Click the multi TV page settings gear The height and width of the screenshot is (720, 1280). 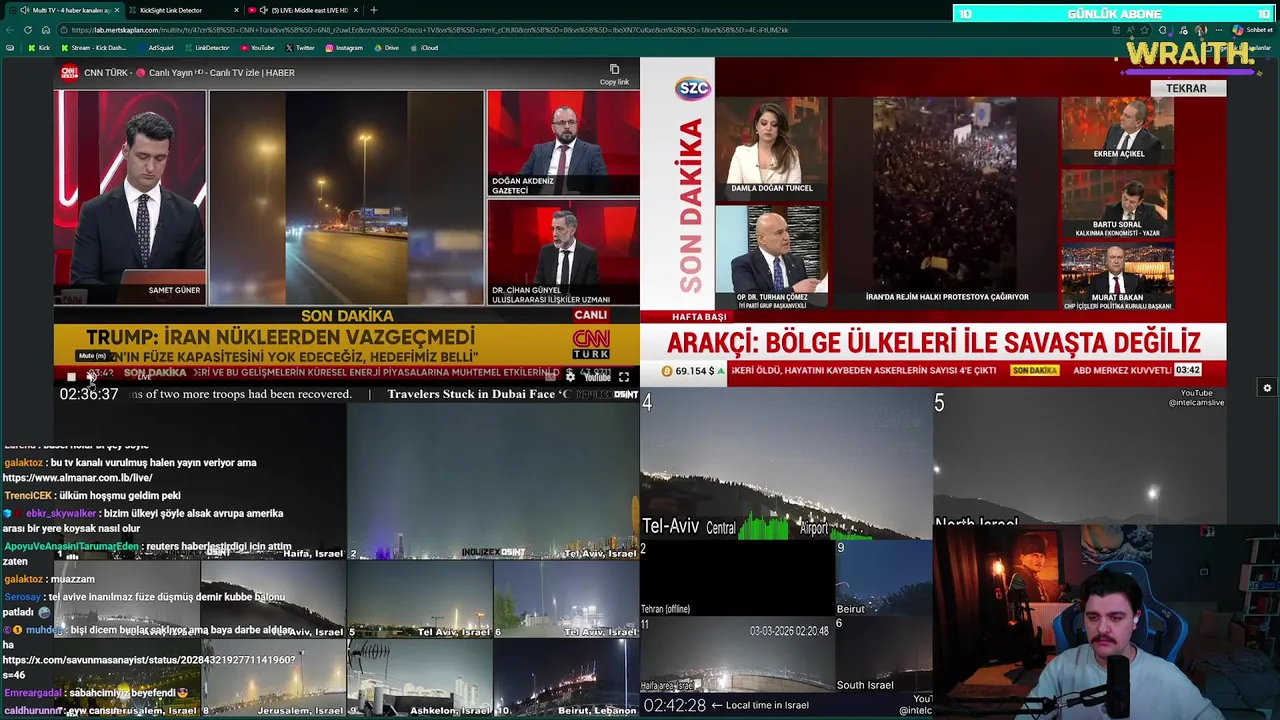point(1267,388)
